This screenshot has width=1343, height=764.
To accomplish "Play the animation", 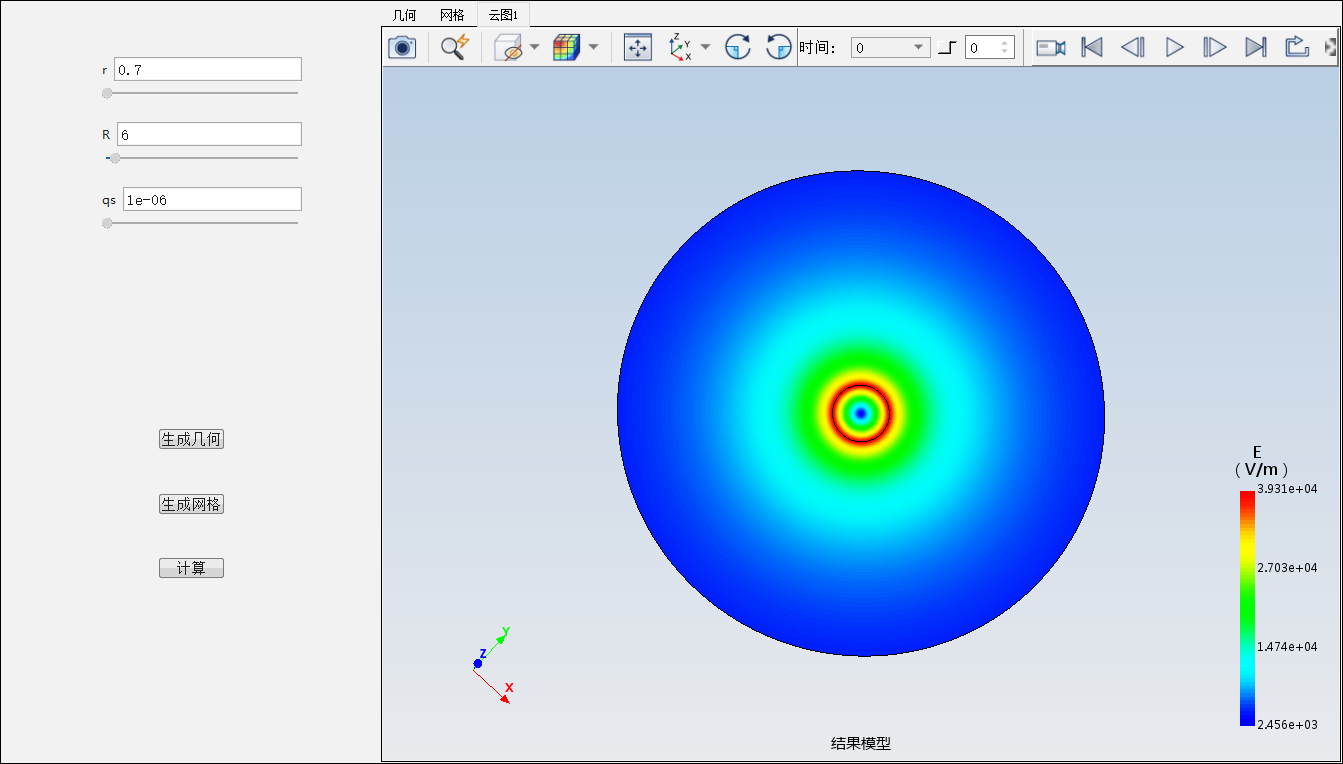I will point(1175,47).
